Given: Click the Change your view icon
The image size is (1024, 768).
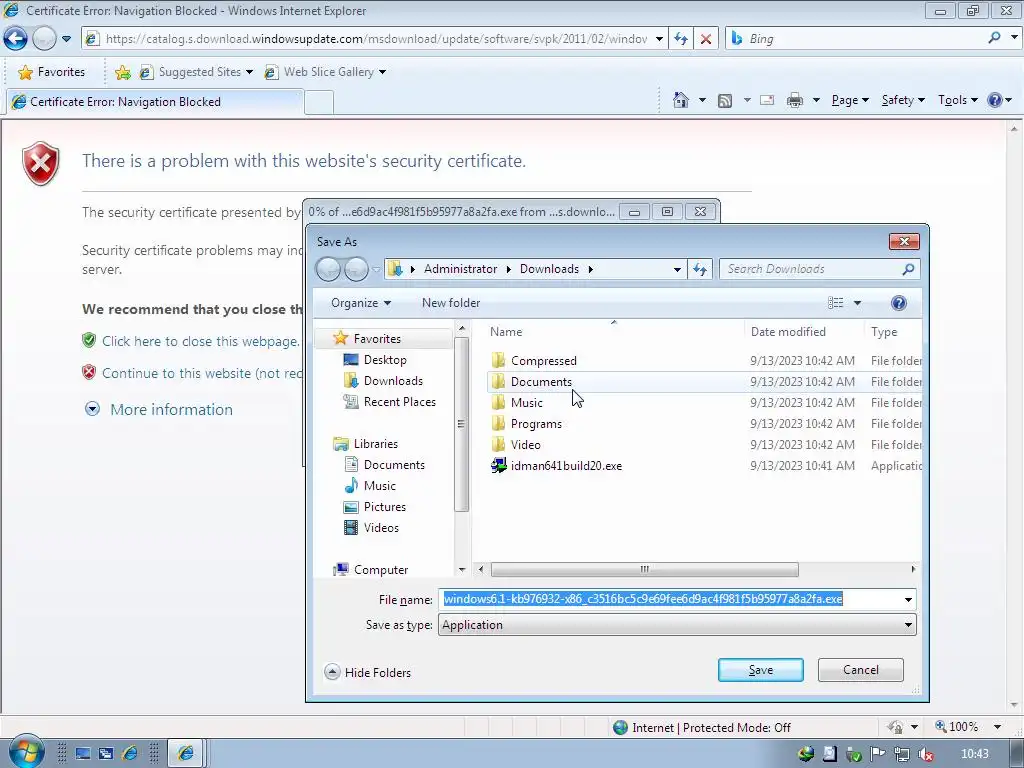Looking at the screenshot, I should 836,302.
